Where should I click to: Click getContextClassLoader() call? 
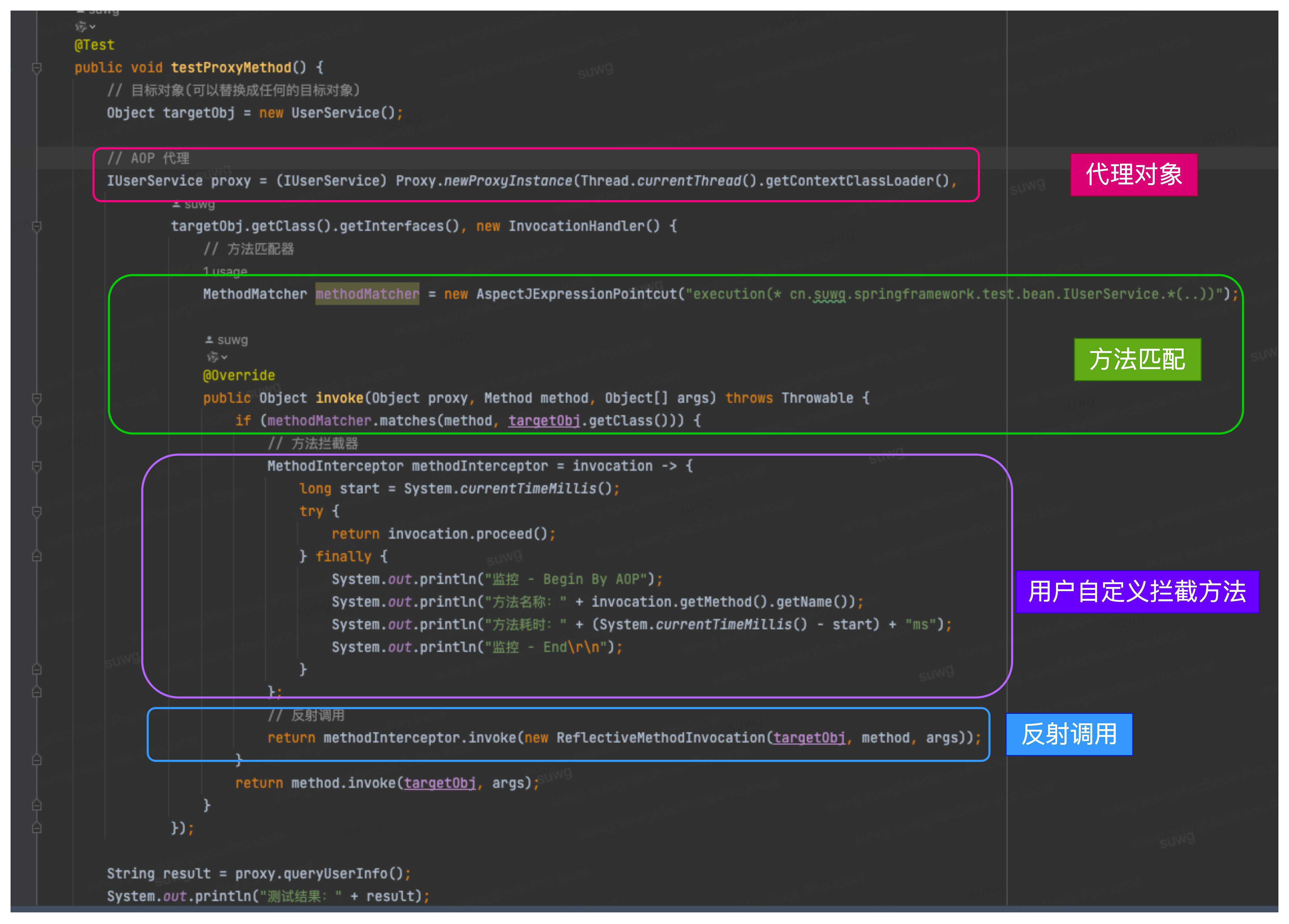click(857, 181)
